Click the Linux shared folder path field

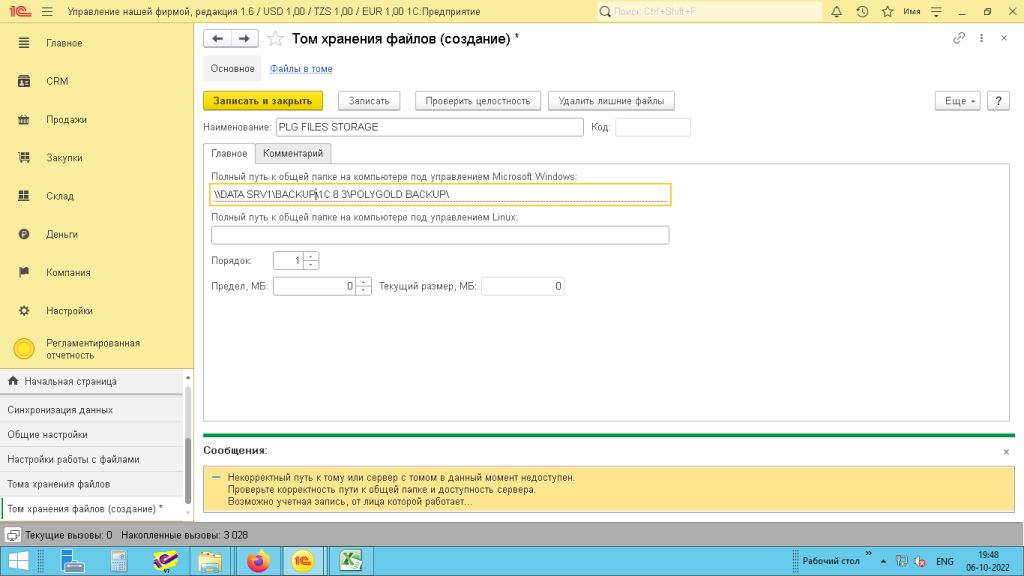[x=440, y=235]
